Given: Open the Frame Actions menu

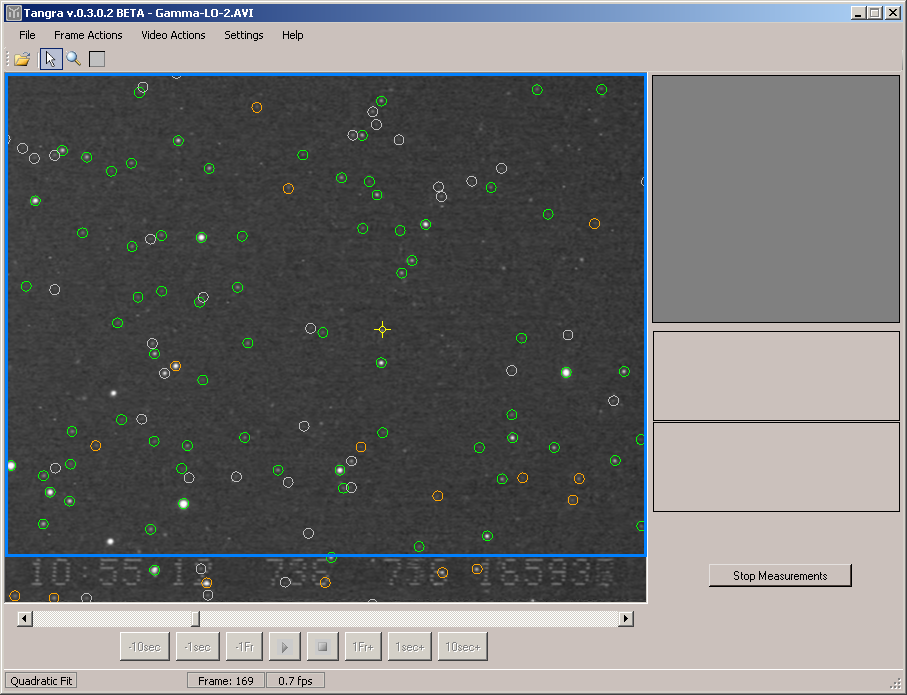Looking at the screenshot, I should 88,35.
